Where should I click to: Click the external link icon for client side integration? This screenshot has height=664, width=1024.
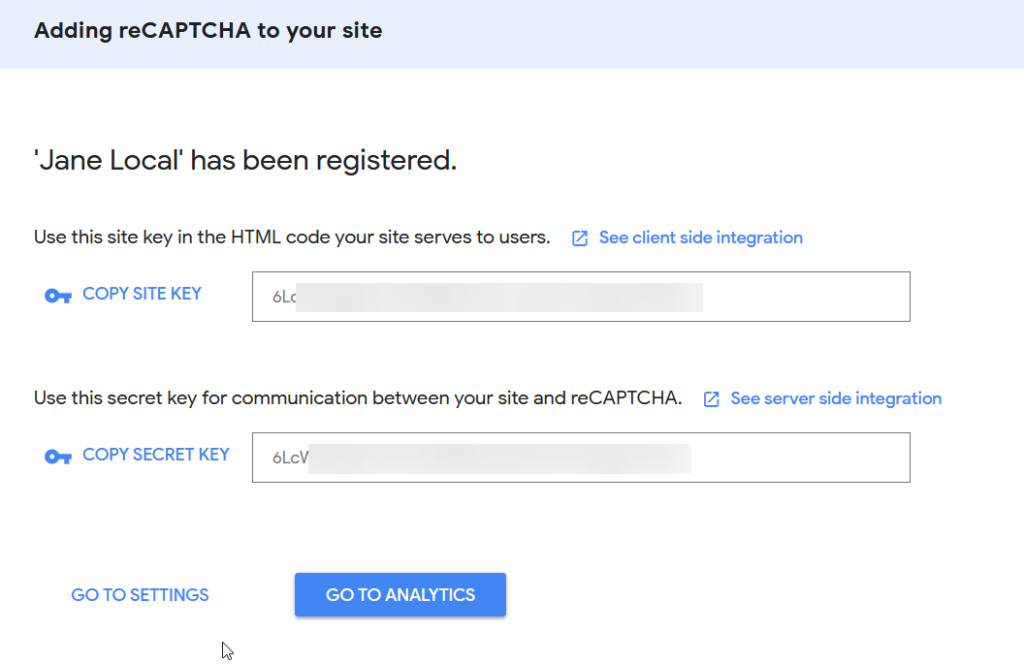tap(580, 238)
